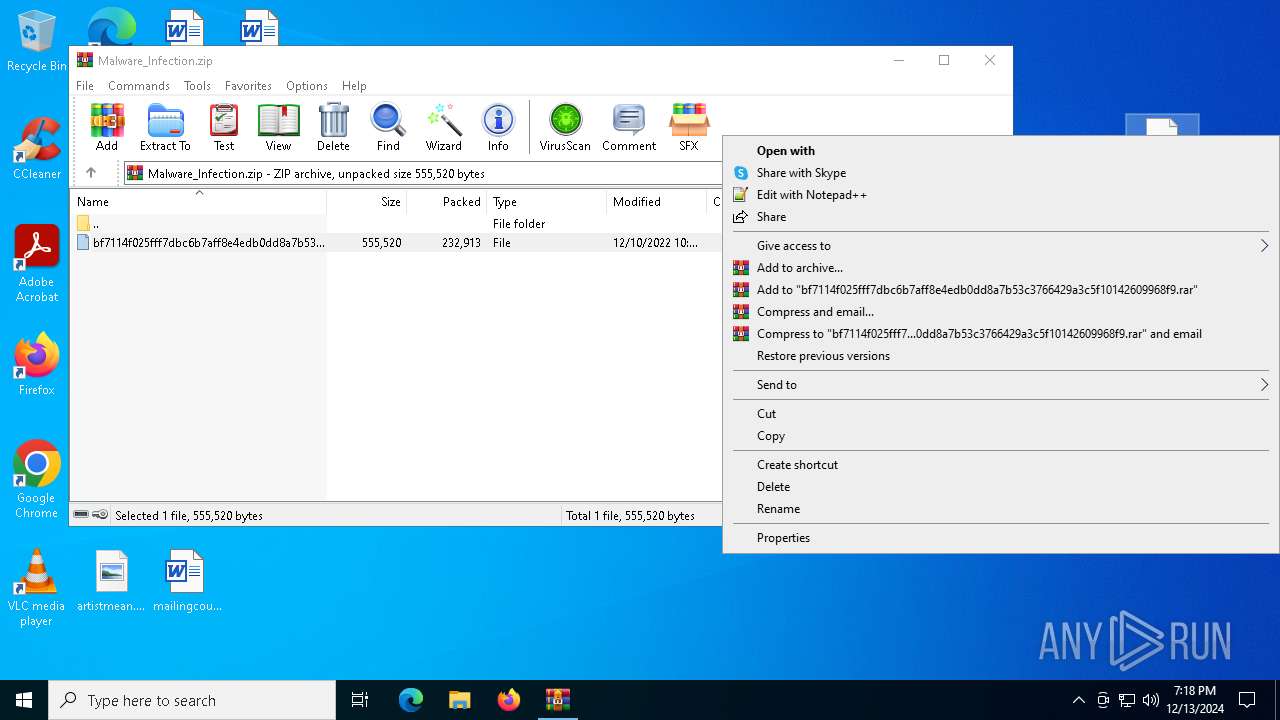Click the Extract To toolbar icon
The width and height of the screenshot is (1280, 720).
(165, 127)
